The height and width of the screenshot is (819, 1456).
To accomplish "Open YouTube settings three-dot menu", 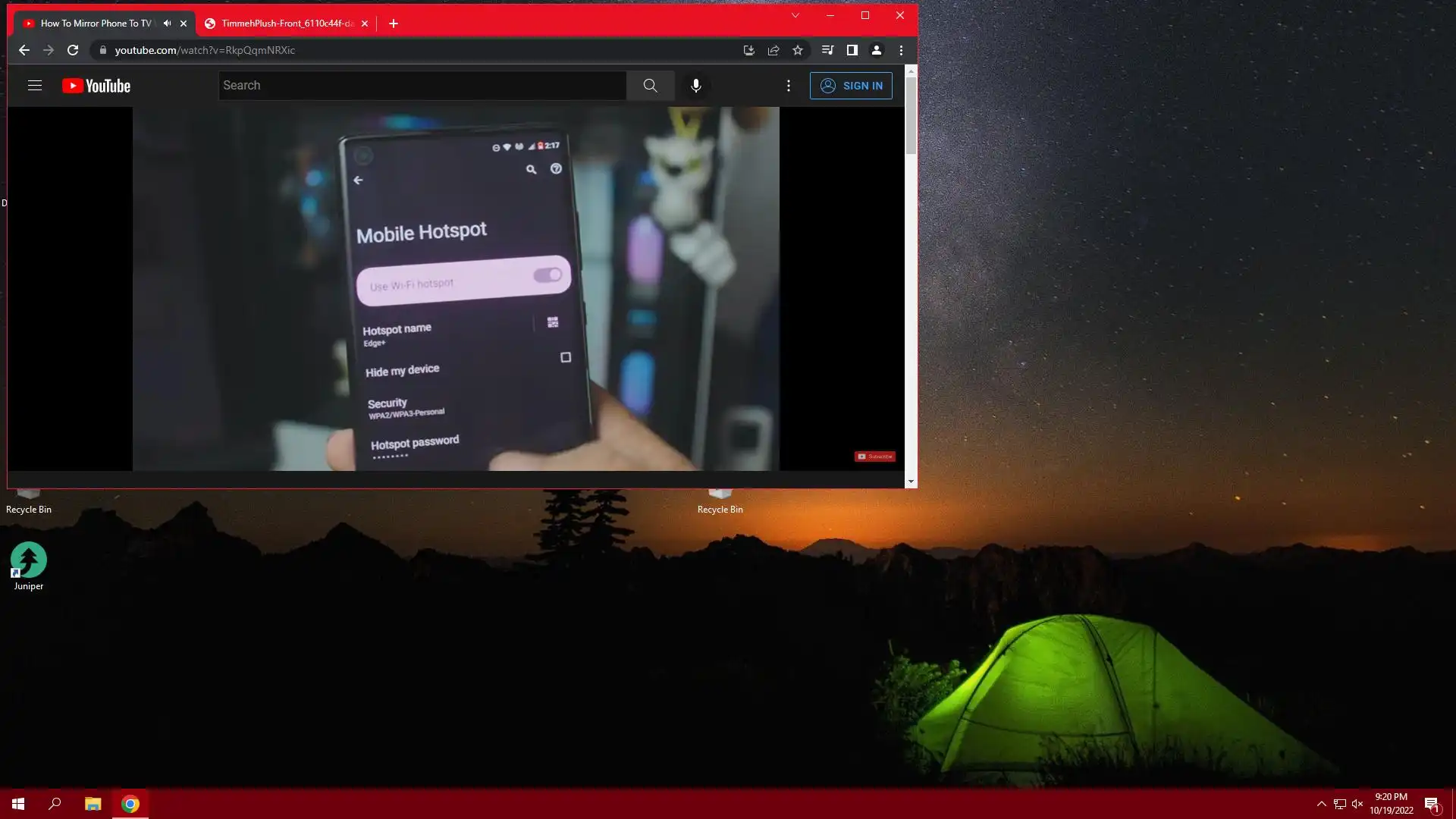I will click(789, 86).
